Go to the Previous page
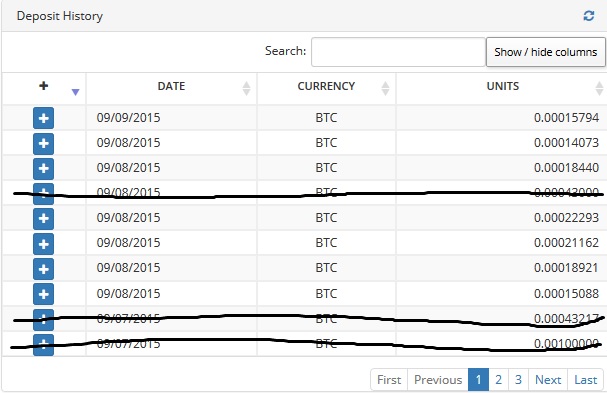Image resolution: width=607 pixels, height=393 pixels. click(x=438, y=380)
